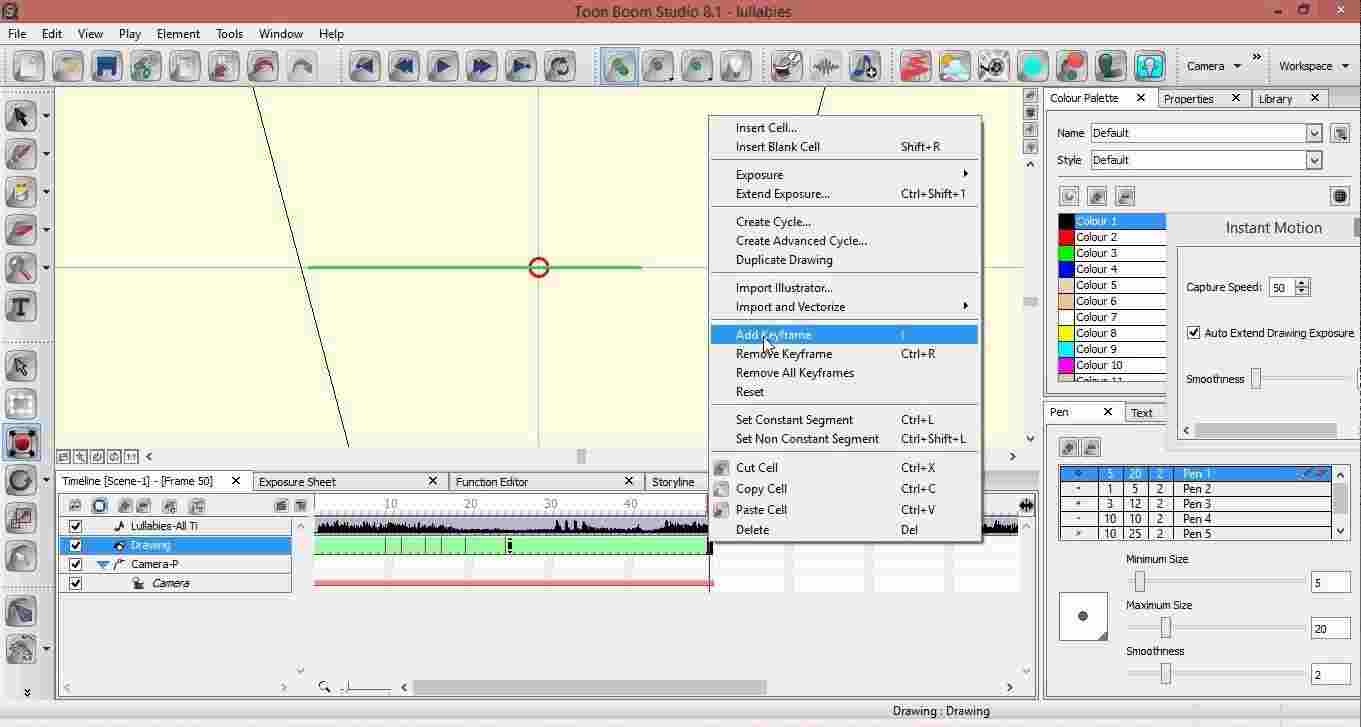The width and height of the screenshot is (1361, 727).
Task: Select the Brush tool in sidebar
Action: click(21, 154)
